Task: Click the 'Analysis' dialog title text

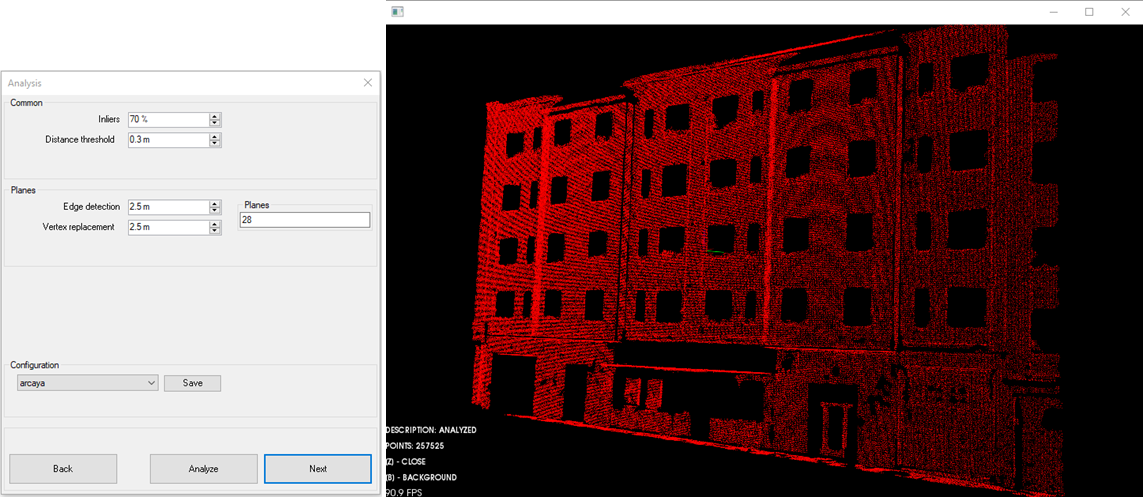Action: pos(23,84)
